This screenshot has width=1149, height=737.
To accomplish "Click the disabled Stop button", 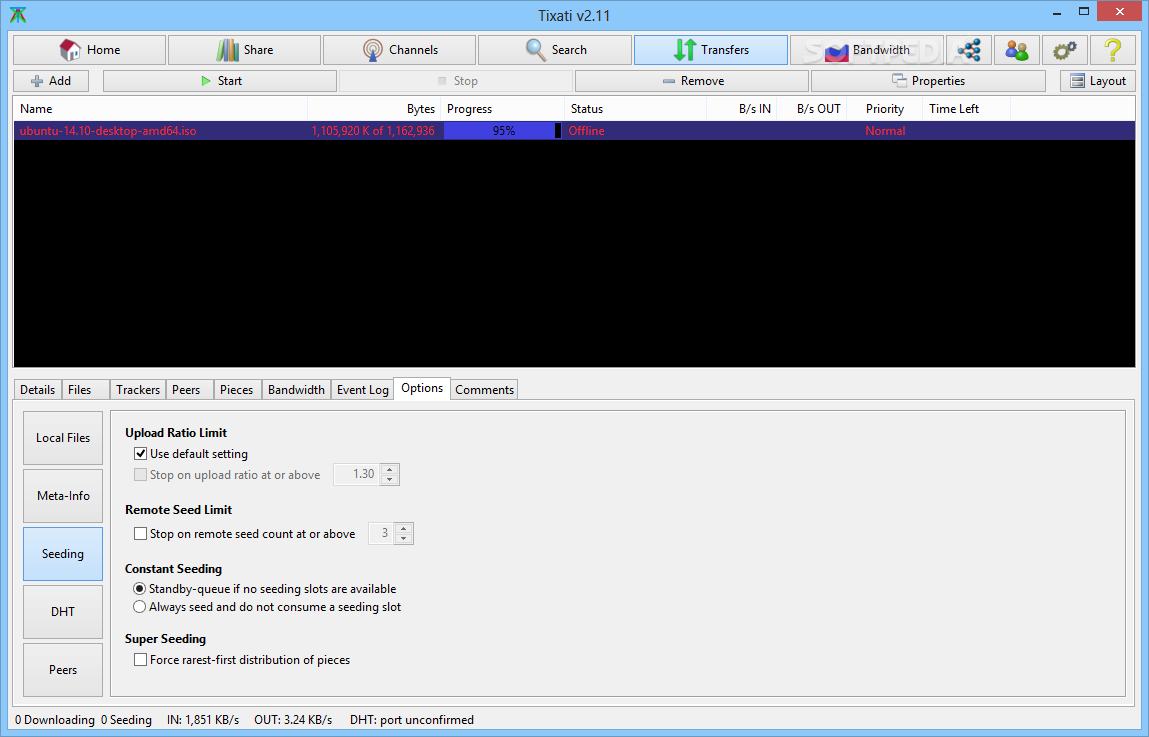I will pos(457,81).
